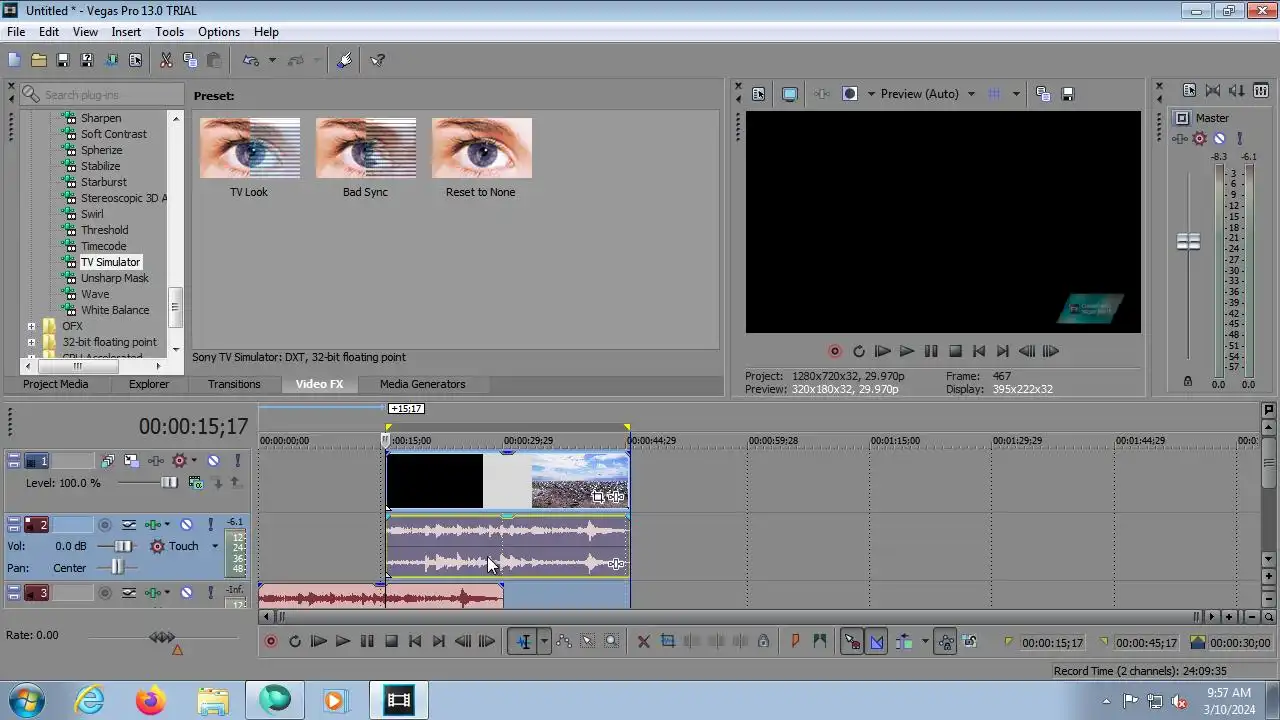Open the Tools menu
The image size is (1280, 720).
point(169,32)
